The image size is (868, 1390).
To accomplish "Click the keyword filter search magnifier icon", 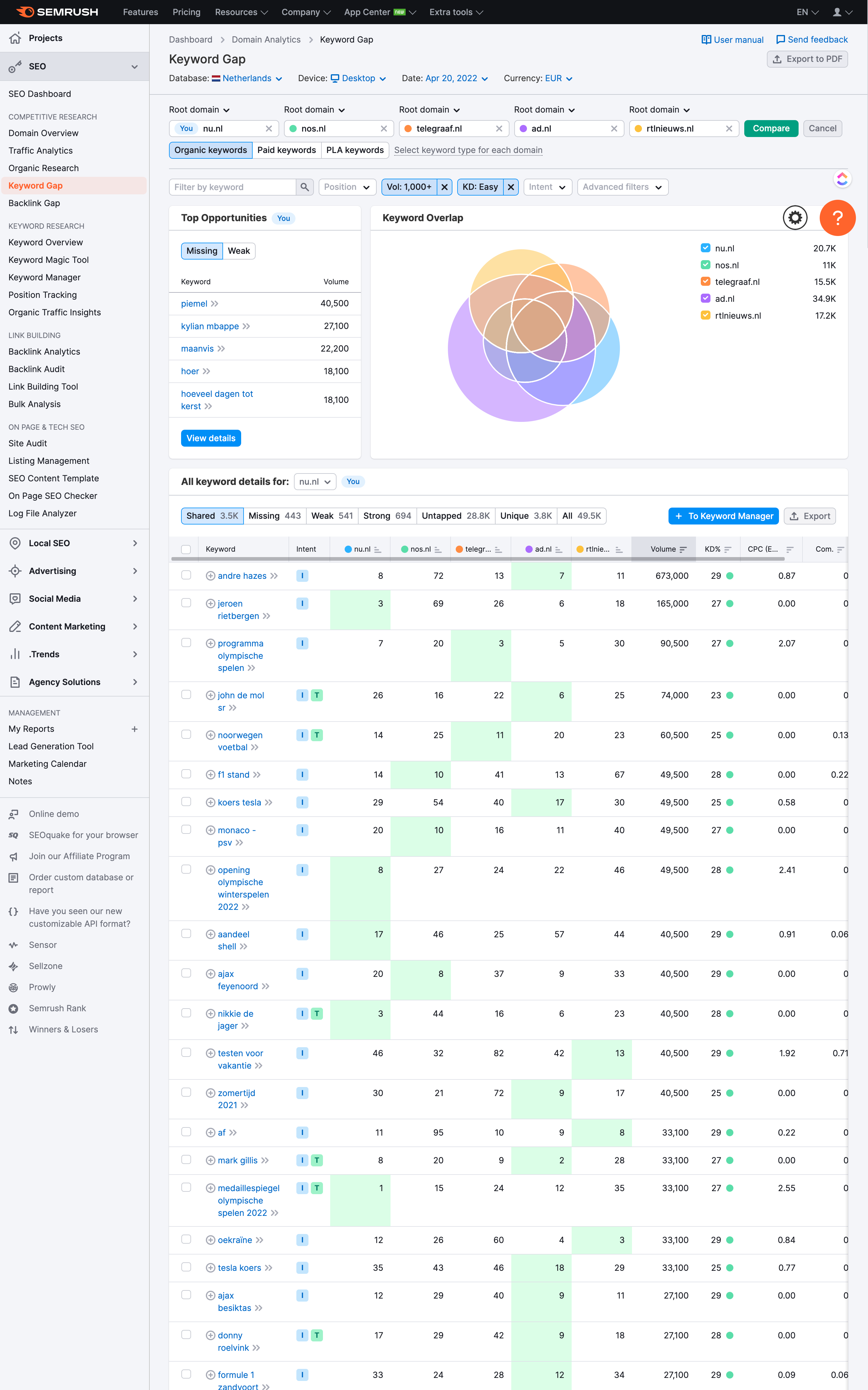I will pyautogui.click(x=305, y=187).
